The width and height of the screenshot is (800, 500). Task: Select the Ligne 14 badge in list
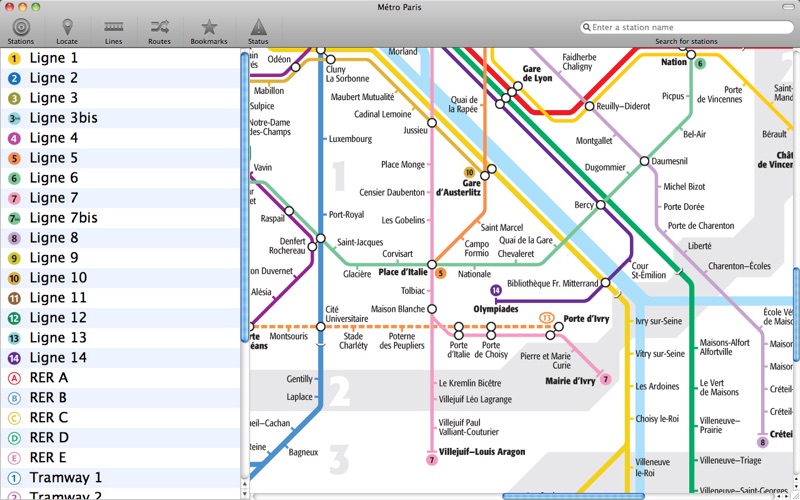click(x=14, y=358)
